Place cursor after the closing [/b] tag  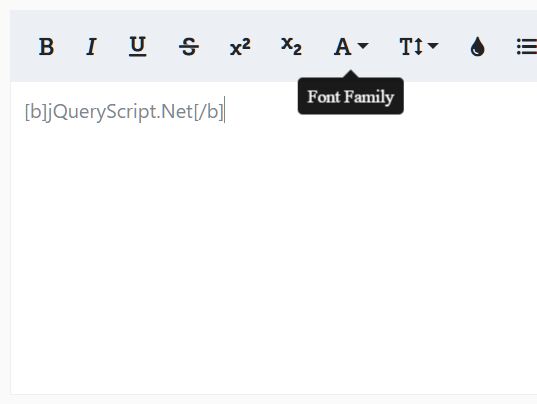(224, 111)
